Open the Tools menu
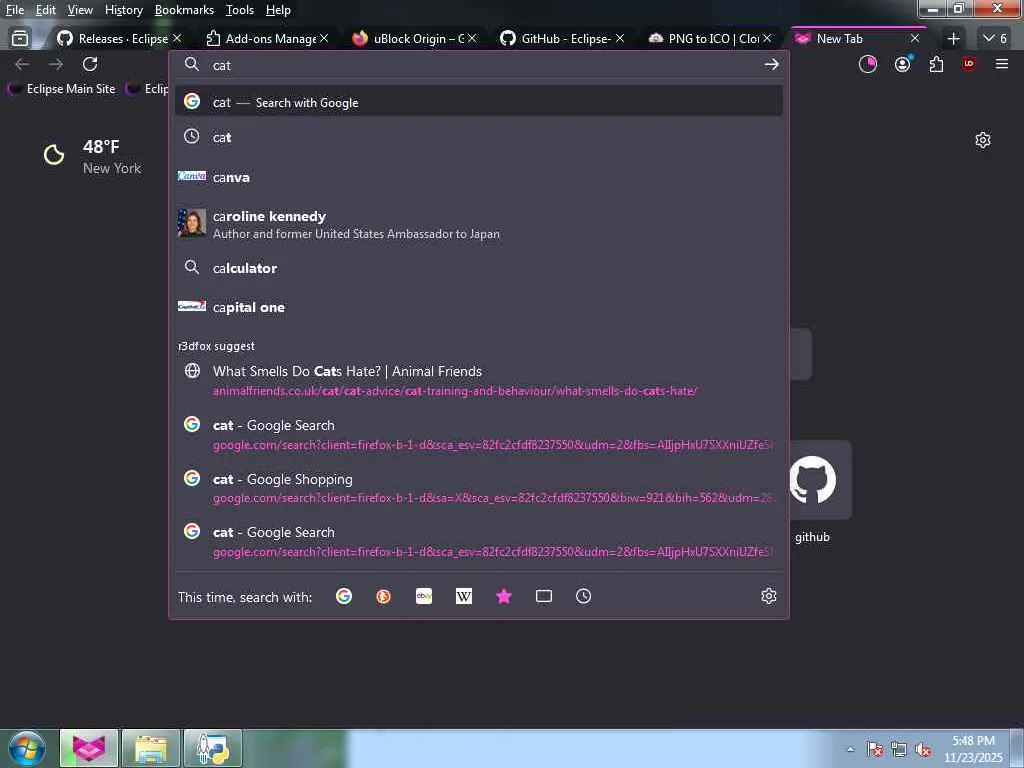This screenshot has height=768, width=1024. click(240, 10)
